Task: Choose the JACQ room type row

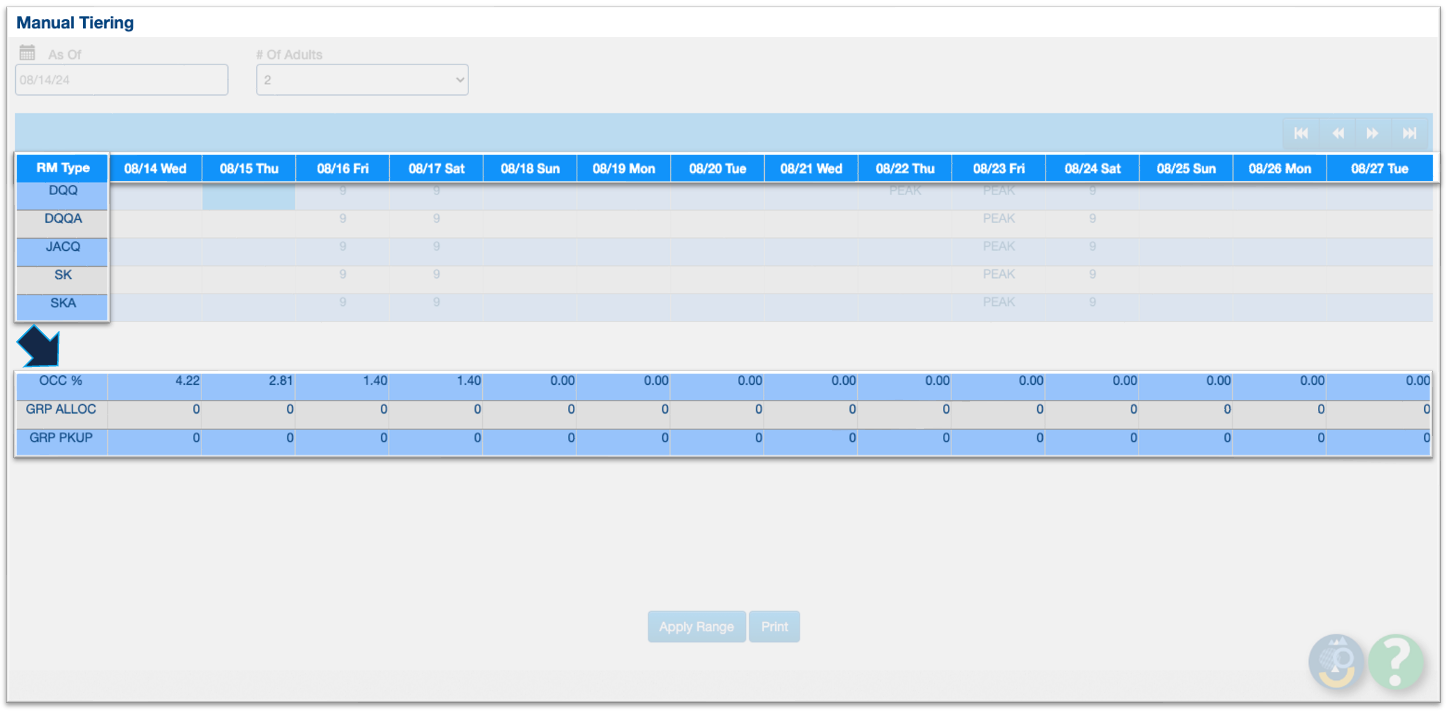Action: pos(62,247)
